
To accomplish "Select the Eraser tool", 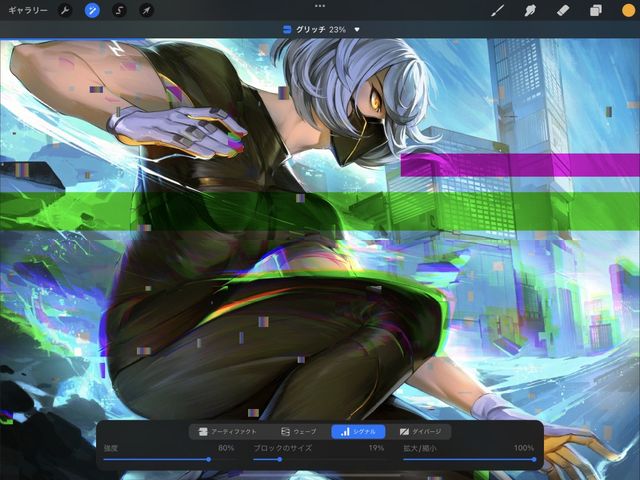I will click(563, 10).
